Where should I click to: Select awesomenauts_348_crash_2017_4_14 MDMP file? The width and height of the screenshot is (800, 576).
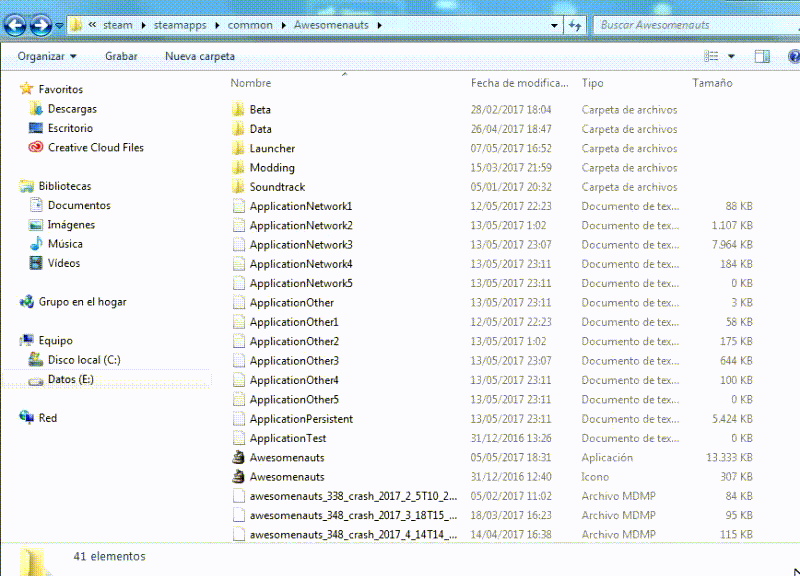[x=353, y=535]
